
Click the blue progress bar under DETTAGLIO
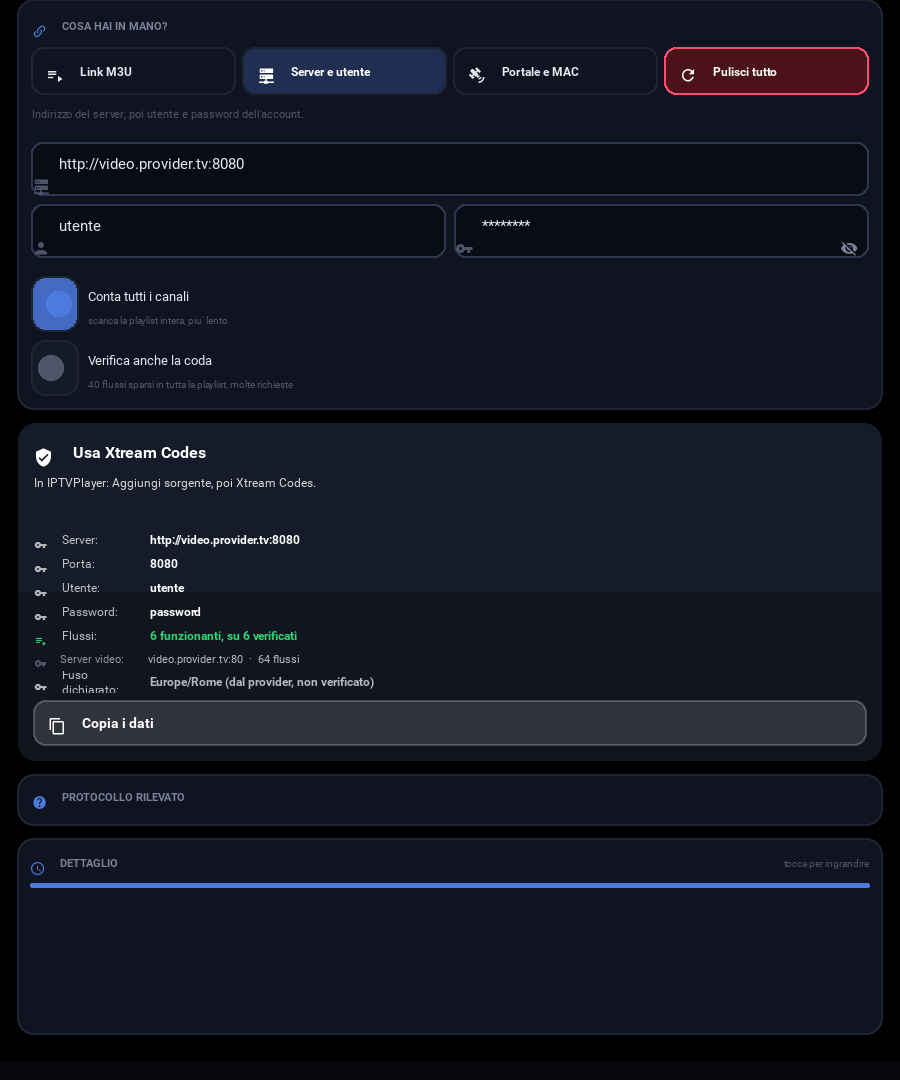[450, 885]
